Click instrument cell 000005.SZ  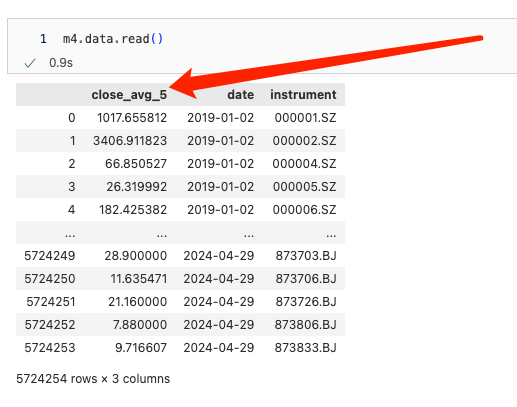click(x=304, y=187)
